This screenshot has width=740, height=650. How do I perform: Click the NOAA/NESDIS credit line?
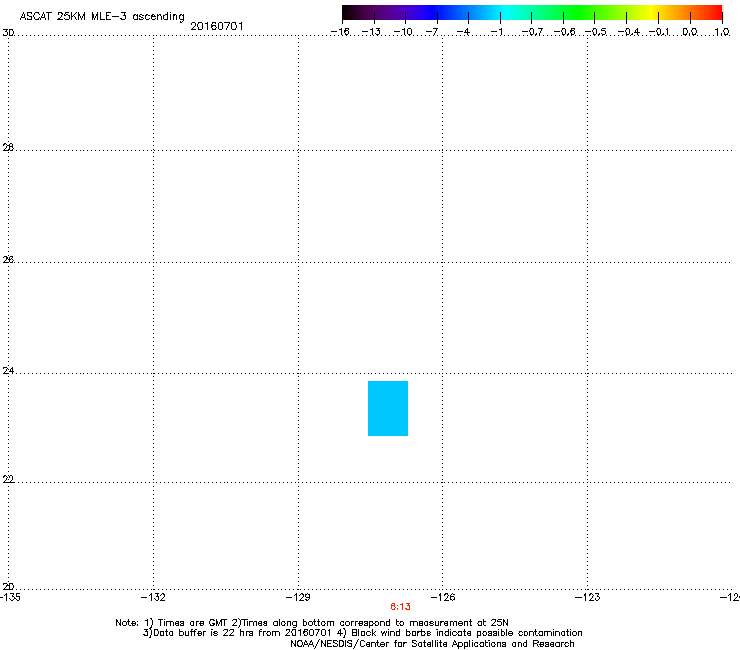432,644
